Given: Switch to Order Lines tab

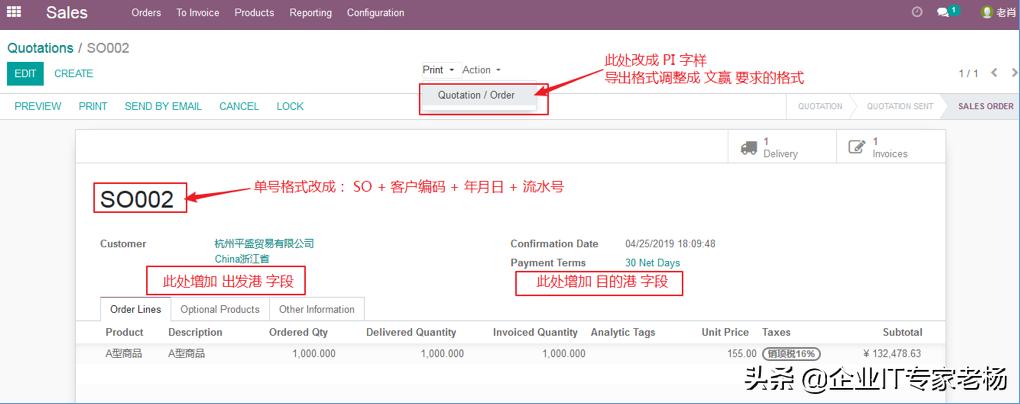Looking at the screenshot, I should tap(135, 309).
